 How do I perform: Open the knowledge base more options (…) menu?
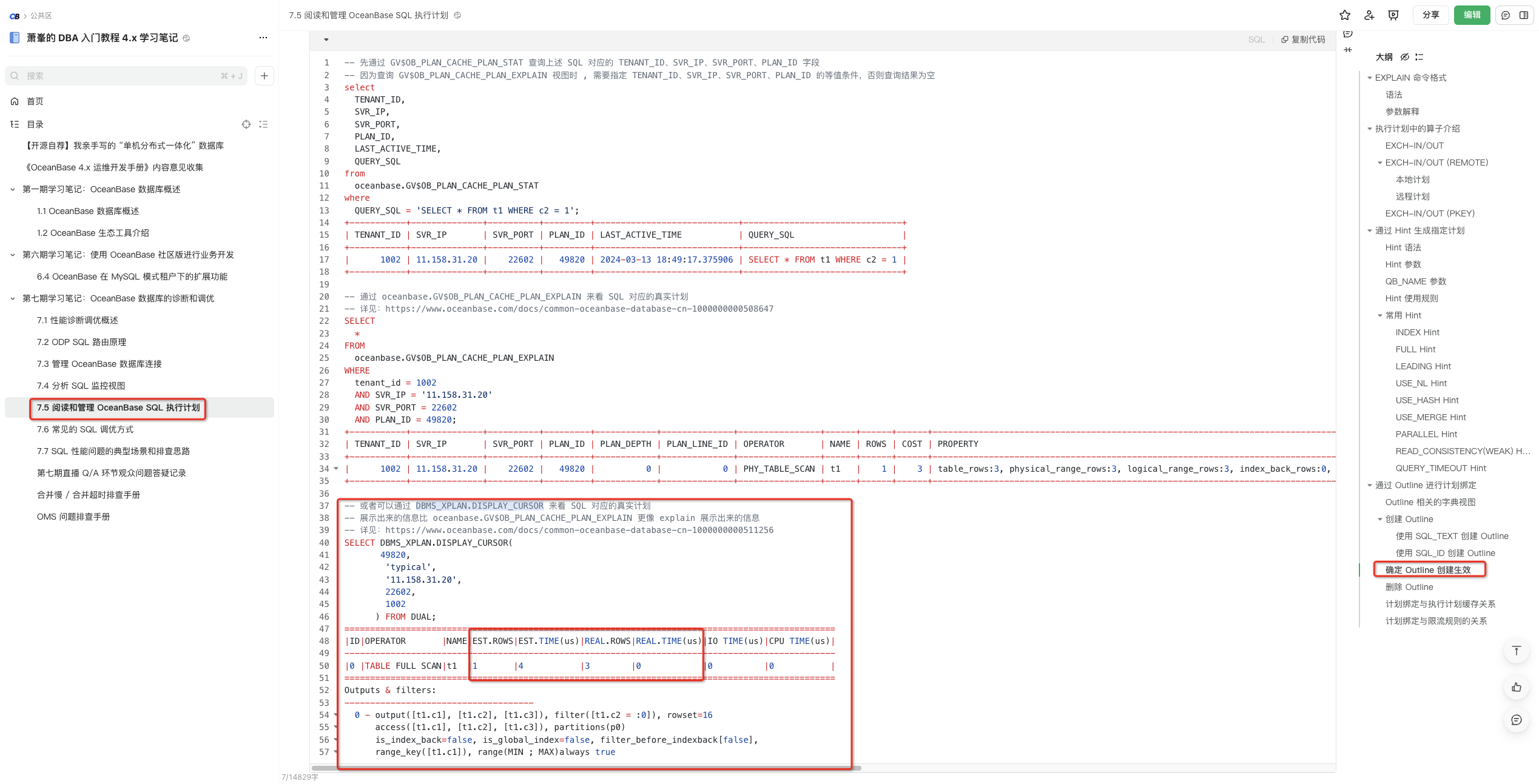tap(263, 38)
